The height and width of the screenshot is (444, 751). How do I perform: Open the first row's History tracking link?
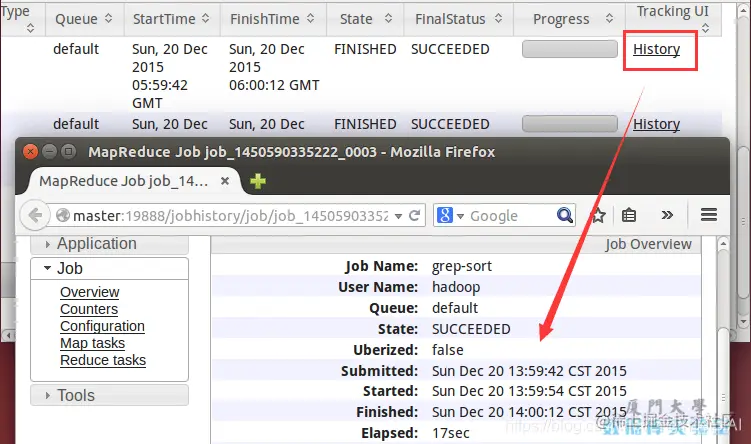pos(656,49)
